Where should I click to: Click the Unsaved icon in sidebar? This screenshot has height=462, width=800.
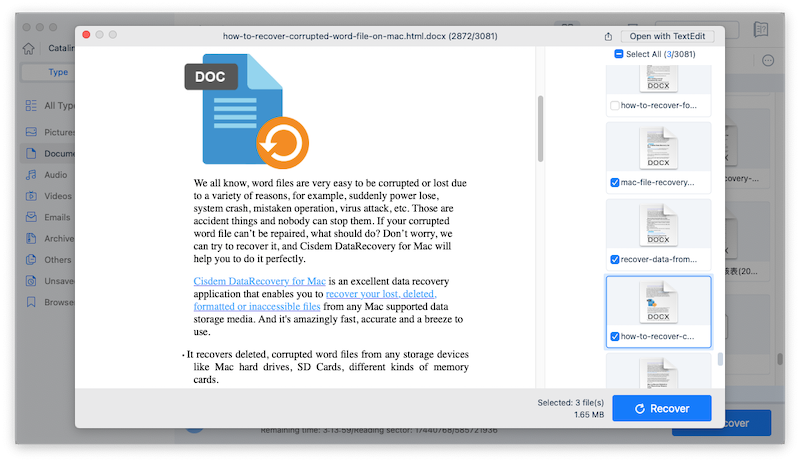click(31, 281)
